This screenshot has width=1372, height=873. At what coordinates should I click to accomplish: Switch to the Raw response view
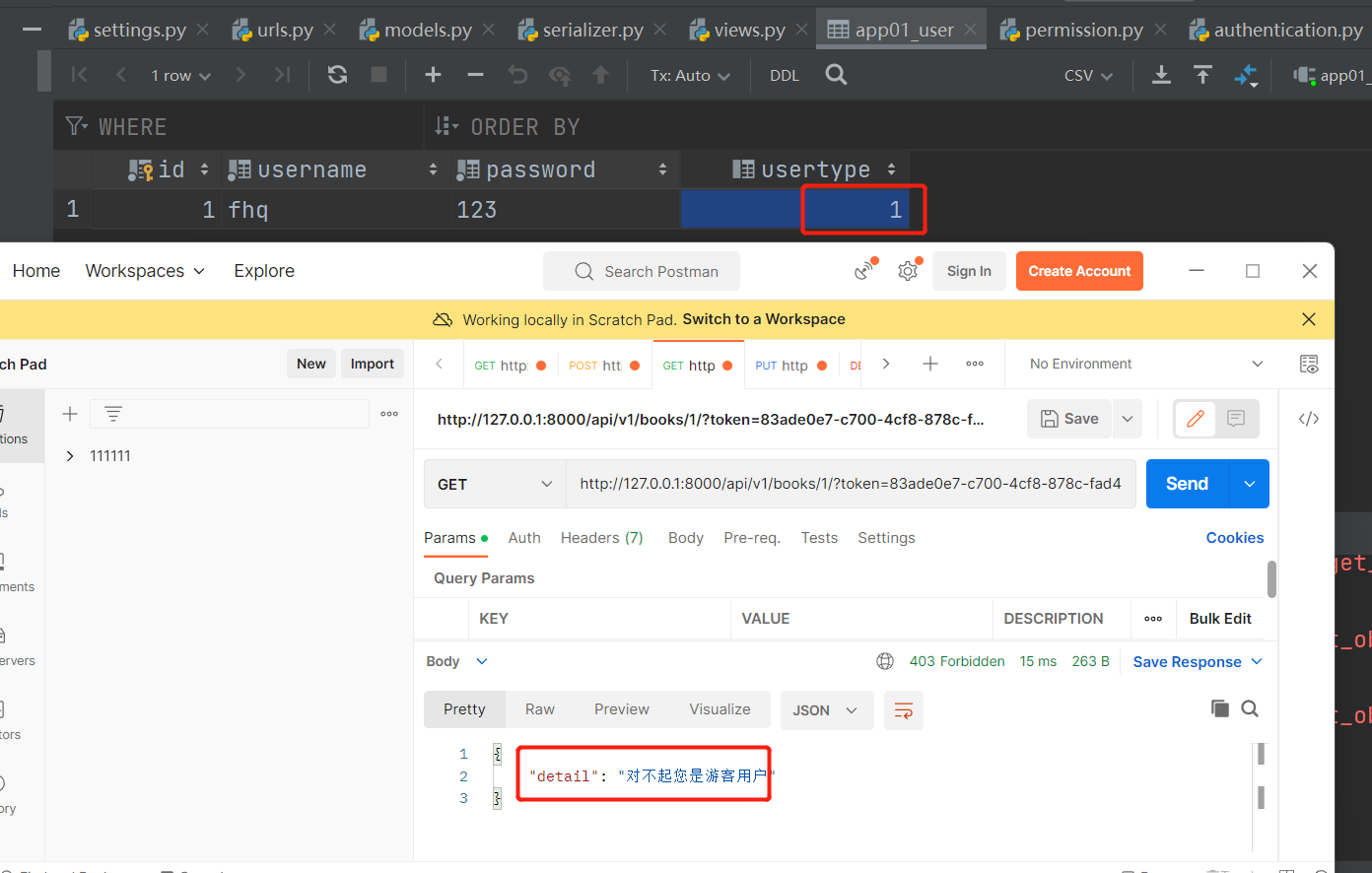[539, 709]
